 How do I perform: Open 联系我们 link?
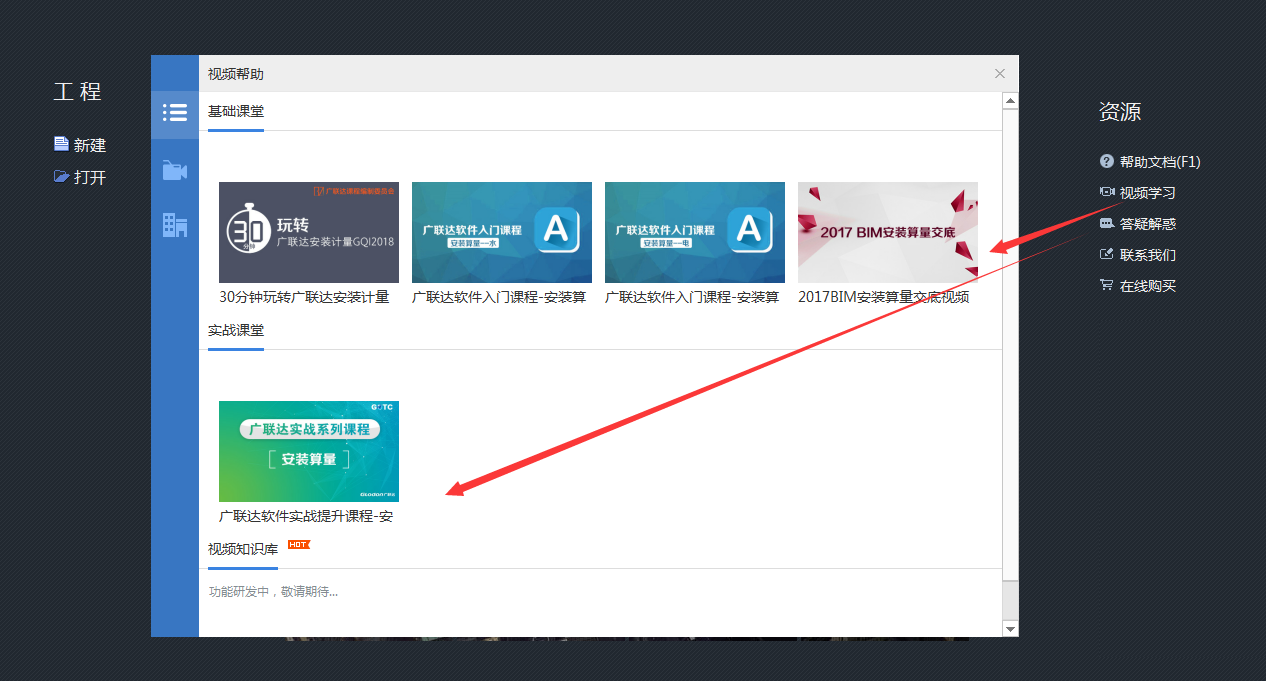pyautogui.click(x=1148, y=255)
